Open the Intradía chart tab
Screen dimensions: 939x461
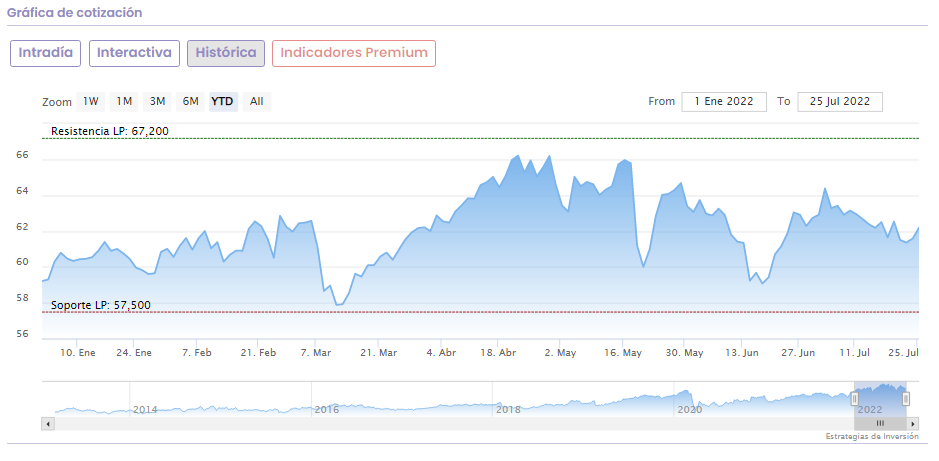46,53
